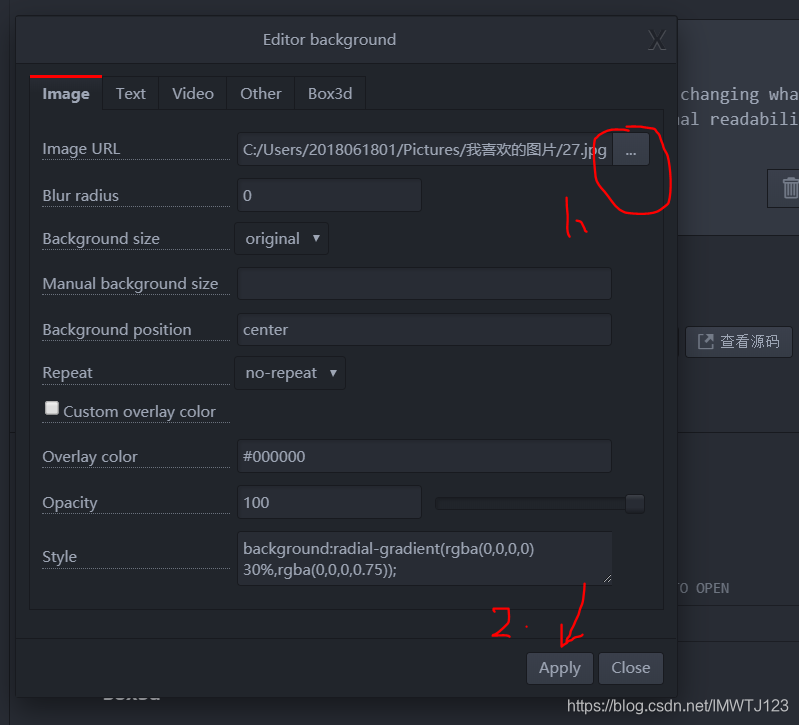The height and width of the screenshot is (725, 799).
Task: Close dialog with the X icon
Action: click(657, 40)
